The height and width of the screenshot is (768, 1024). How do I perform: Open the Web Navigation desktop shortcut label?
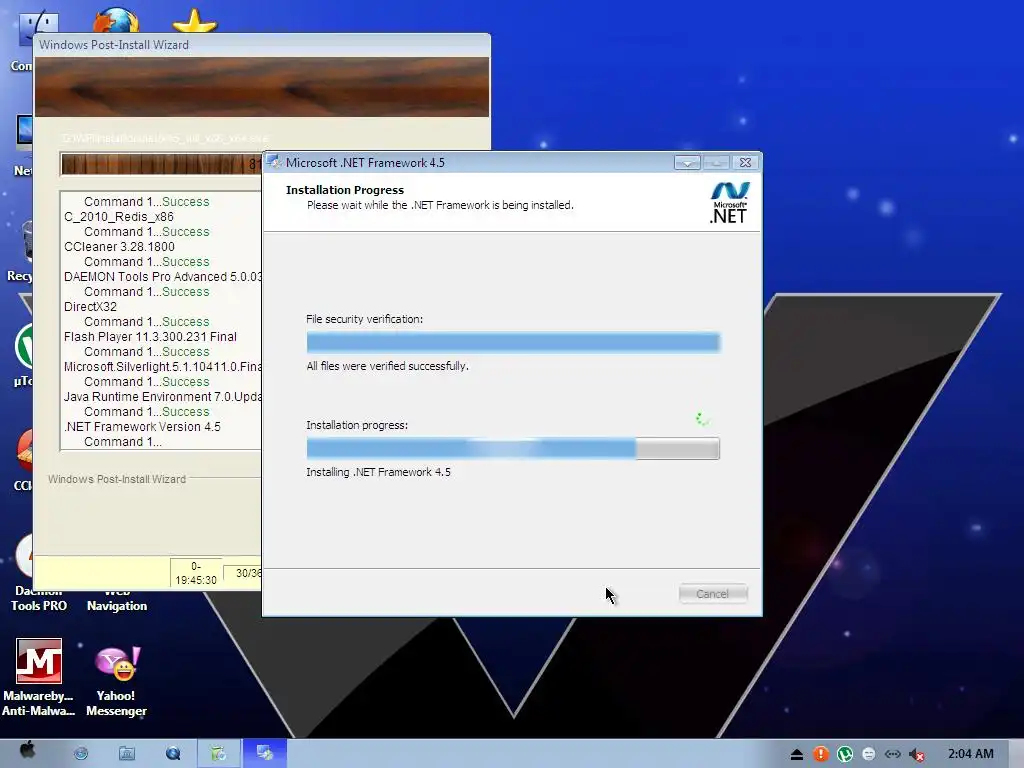coord(117,600)
